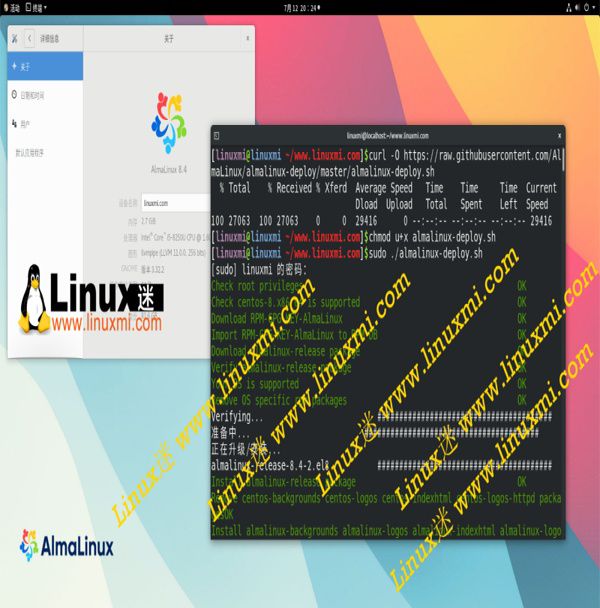600x608 pixels.
Task: Click the terminal title bar text
Action: pos(387,136)
